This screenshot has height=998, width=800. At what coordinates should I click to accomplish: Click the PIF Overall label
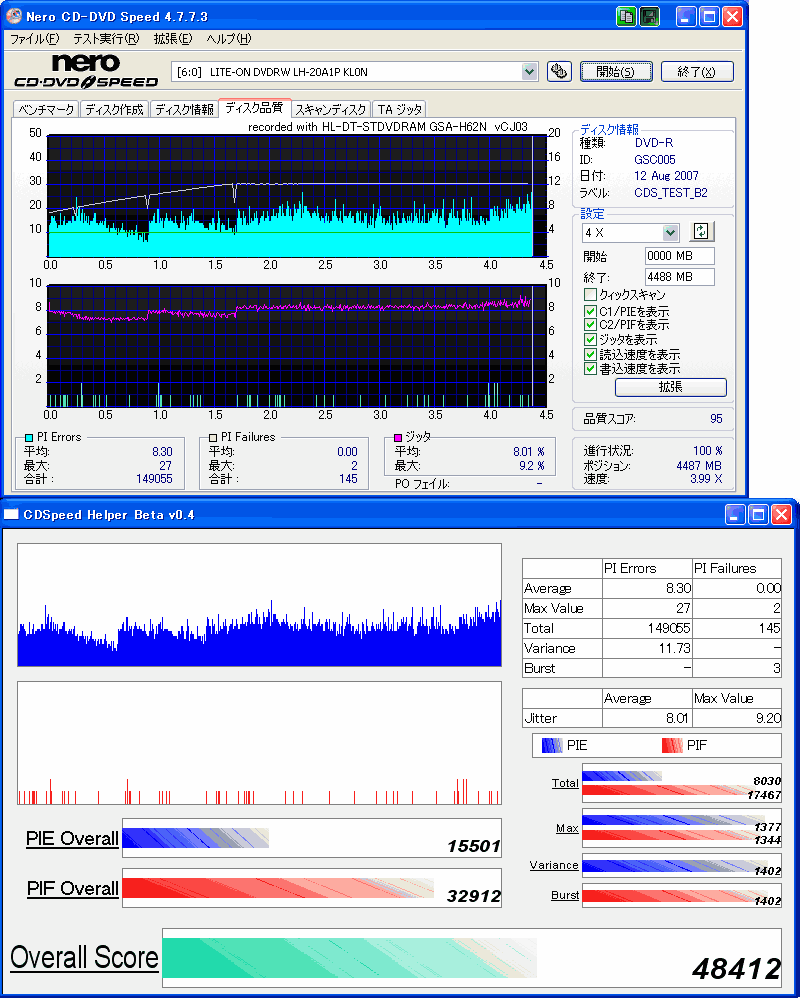pos(73,889)
